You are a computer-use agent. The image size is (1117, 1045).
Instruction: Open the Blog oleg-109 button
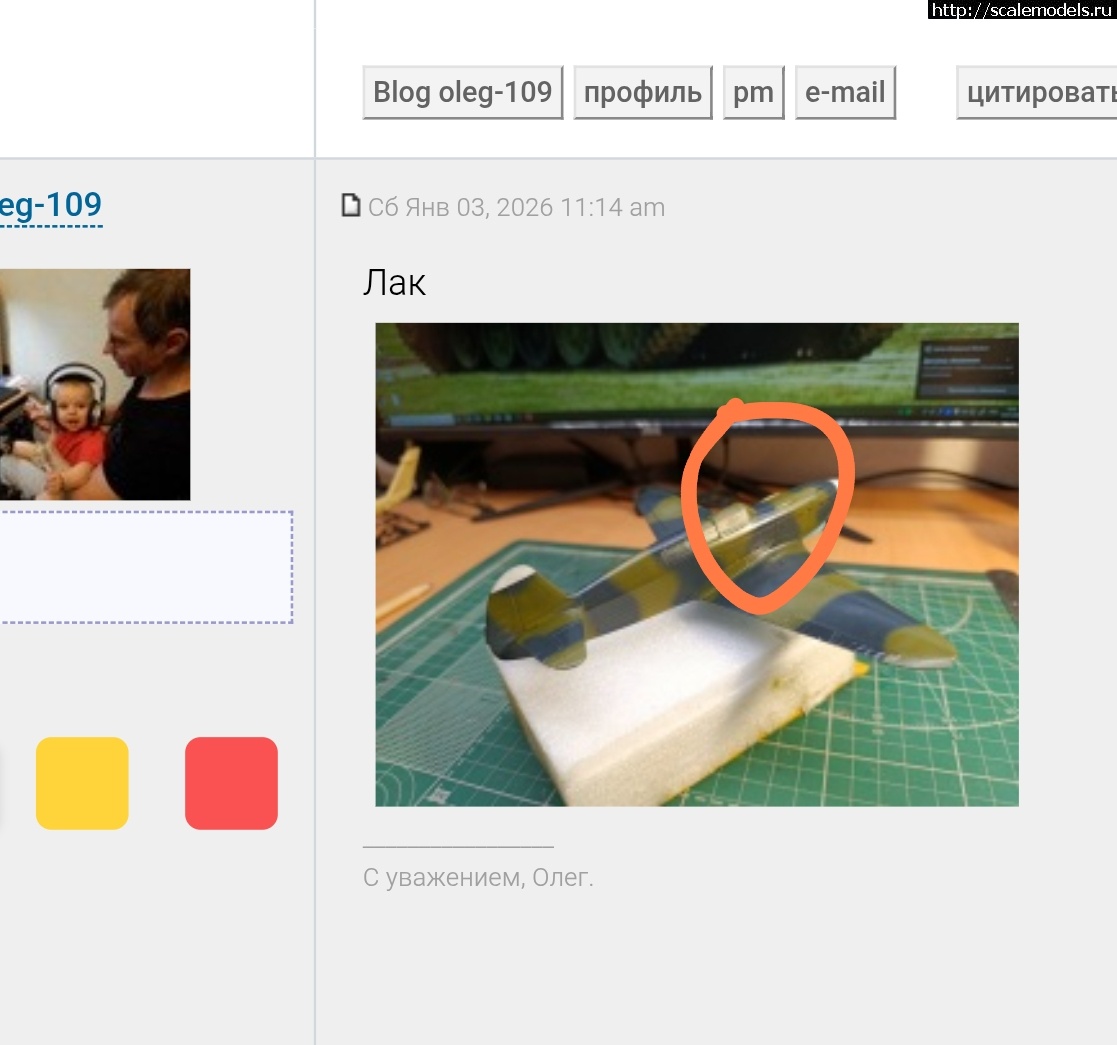coord(462,93)
